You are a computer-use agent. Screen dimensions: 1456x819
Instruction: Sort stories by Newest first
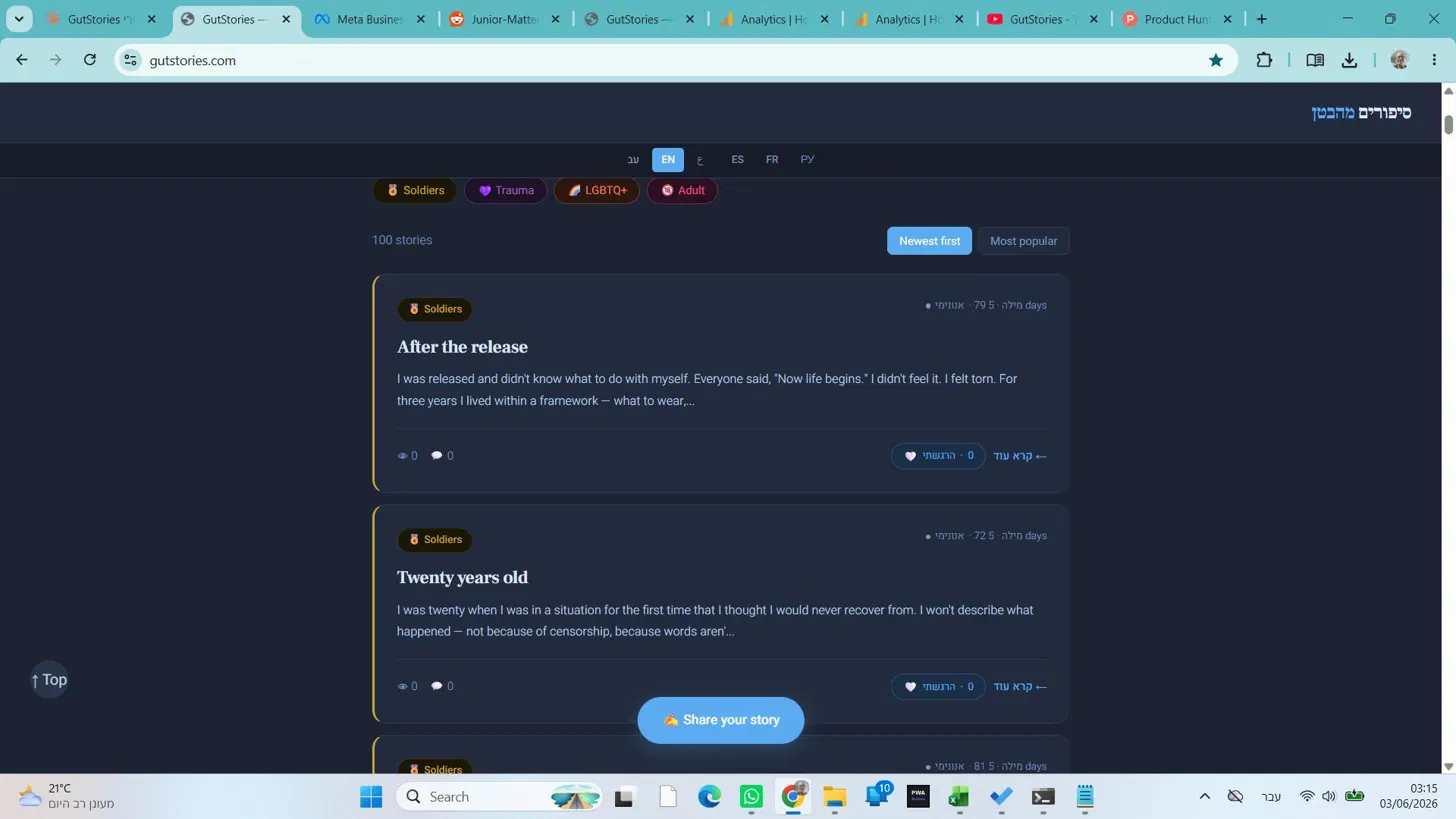pyautogui.click(x=929, y=241)
